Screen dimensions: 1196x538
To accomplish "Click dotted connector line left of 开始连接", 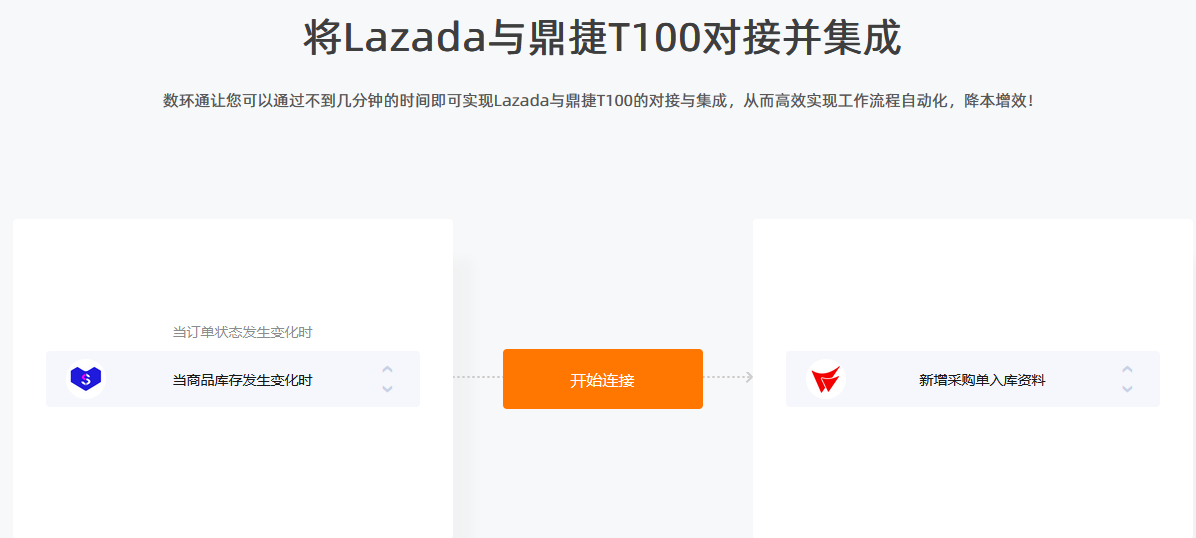I will 477,377.
